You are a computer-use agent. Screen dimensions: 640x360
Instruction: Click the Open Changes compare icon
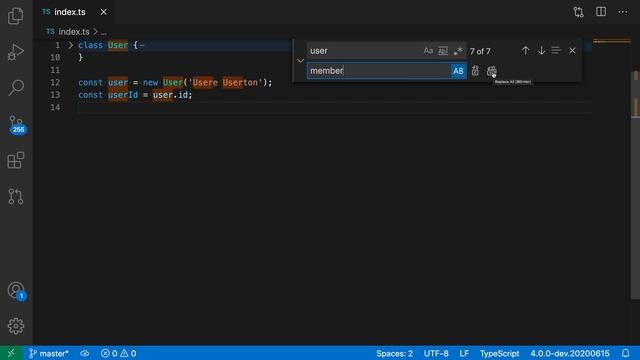(x=578, y=12)
